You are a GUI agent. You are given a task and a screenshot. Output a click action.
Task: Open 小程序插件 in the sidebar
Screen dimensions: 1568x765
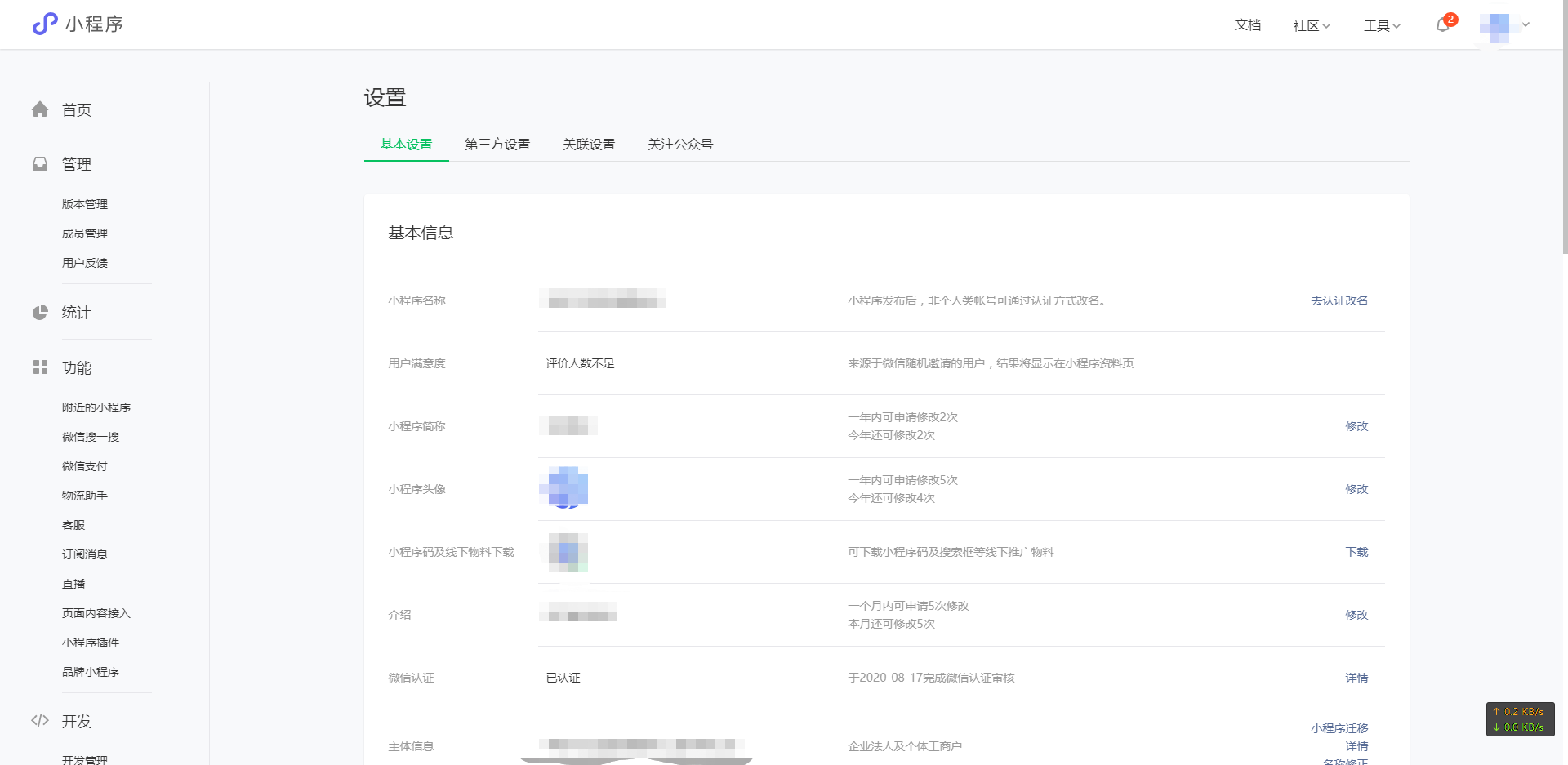coord(91,643)
